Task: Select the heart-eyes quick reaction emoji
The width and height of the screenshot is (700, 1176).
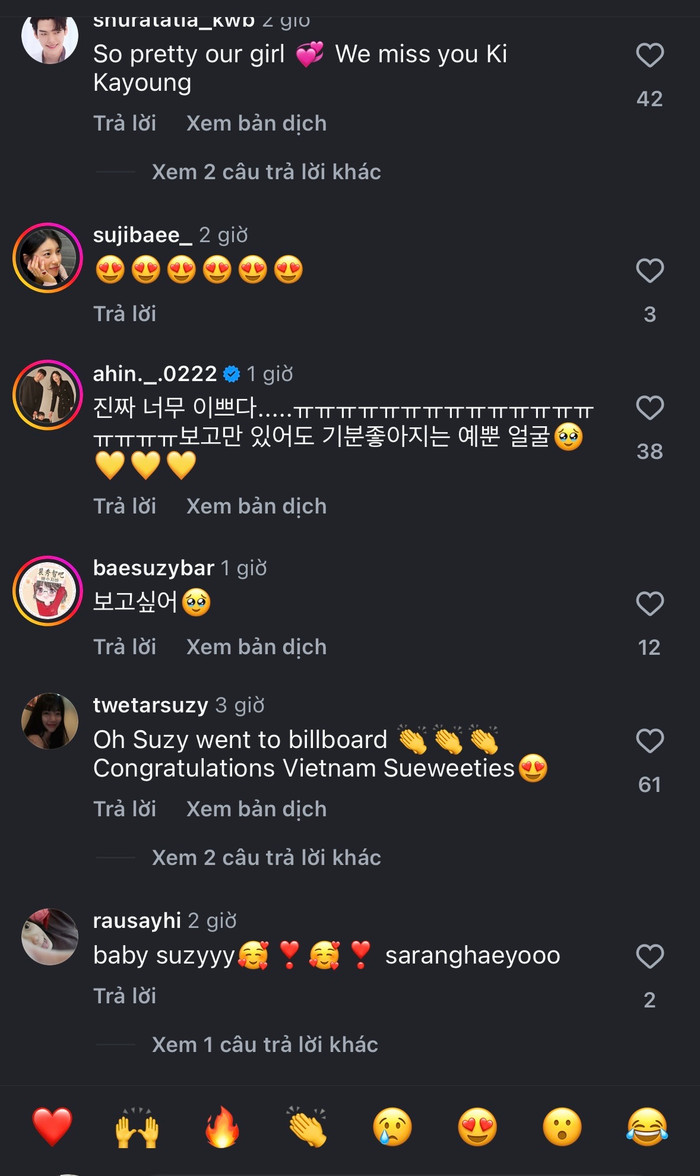Action: 476,1125
